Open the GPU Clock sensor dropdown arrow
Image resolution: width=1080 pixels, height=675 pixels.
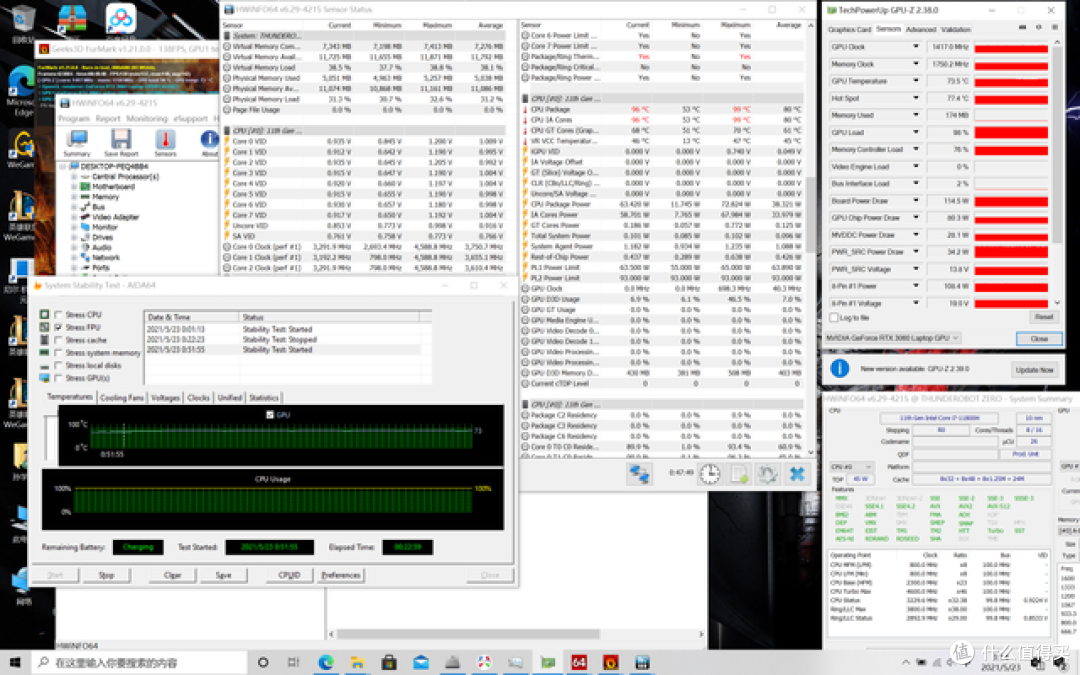coord(915,47)
